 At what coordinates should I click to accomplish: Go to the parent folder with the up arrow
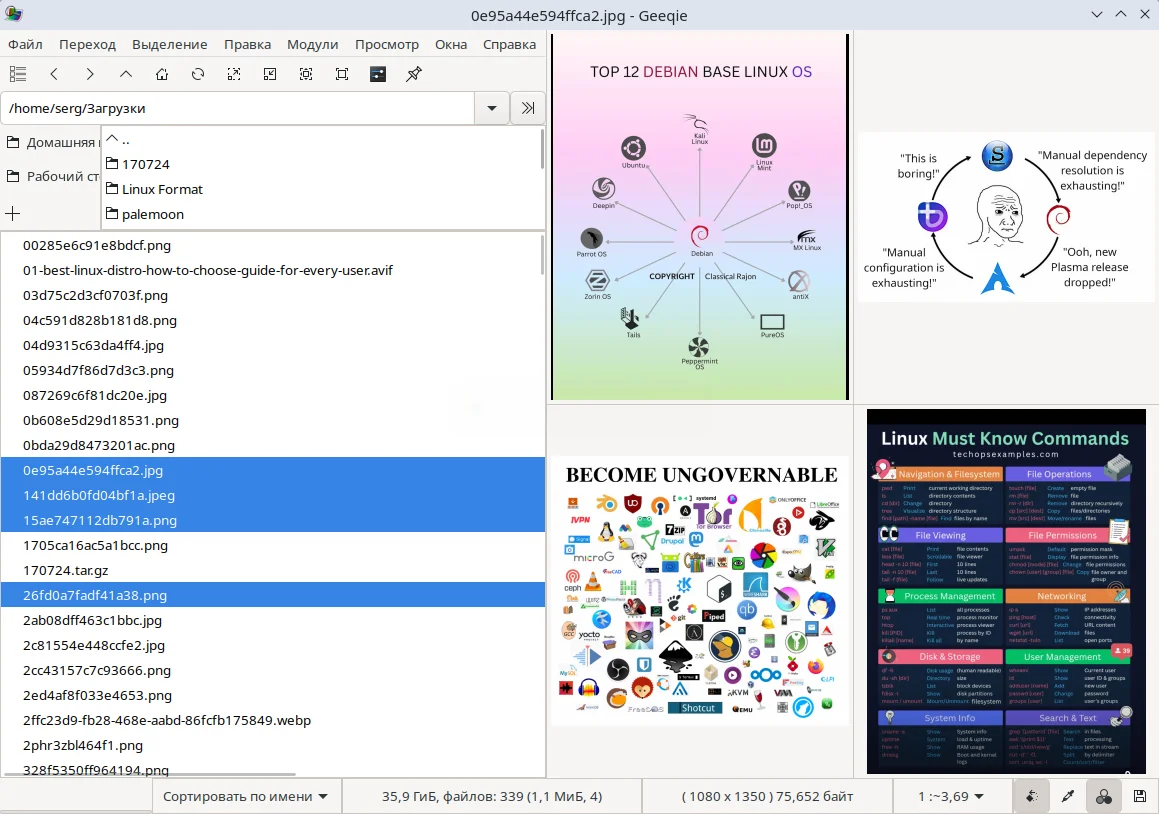point(126,74)
